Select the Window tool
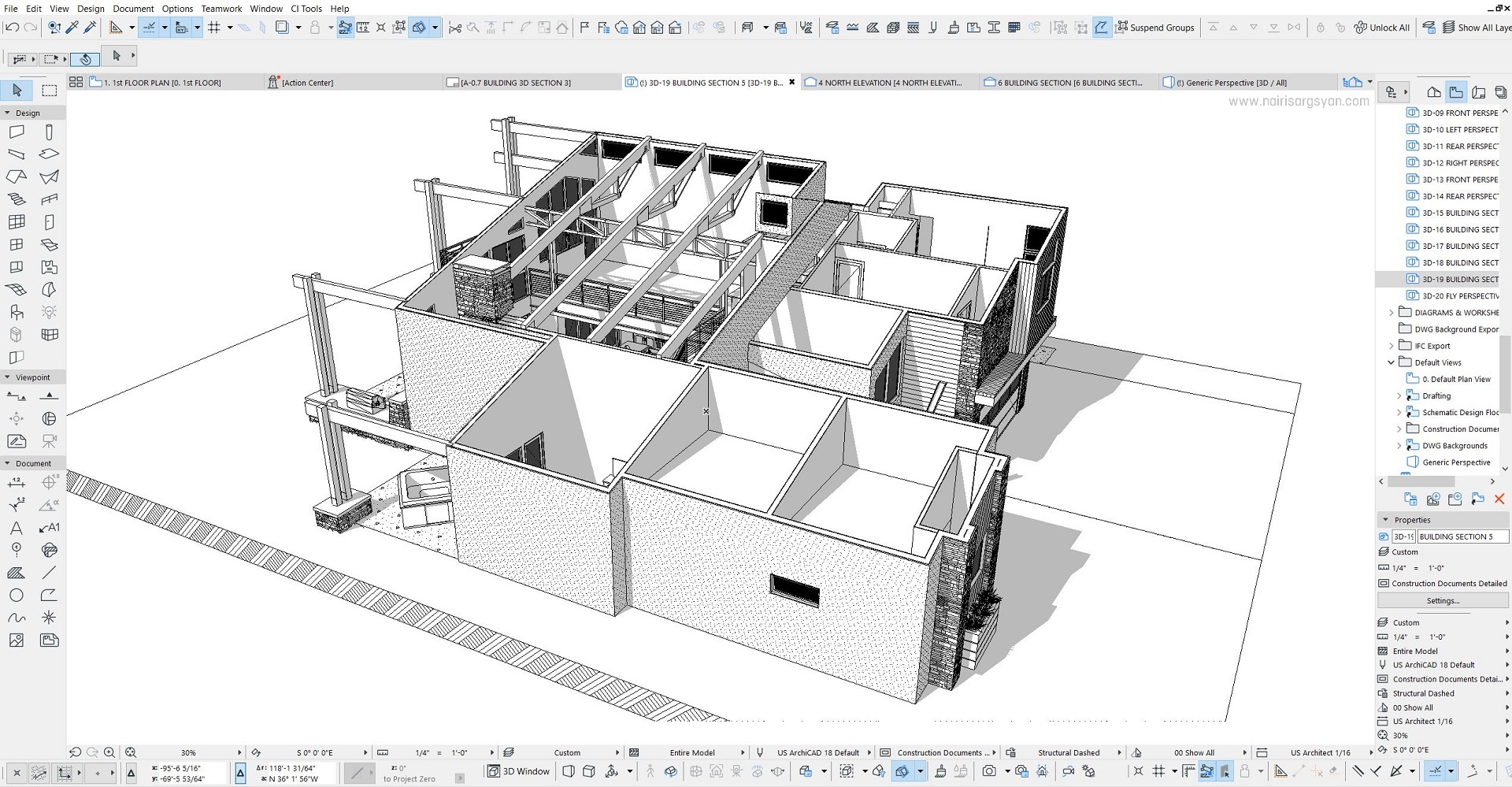1512x787 pixels. pyautogui.click(x=17, y=245)
